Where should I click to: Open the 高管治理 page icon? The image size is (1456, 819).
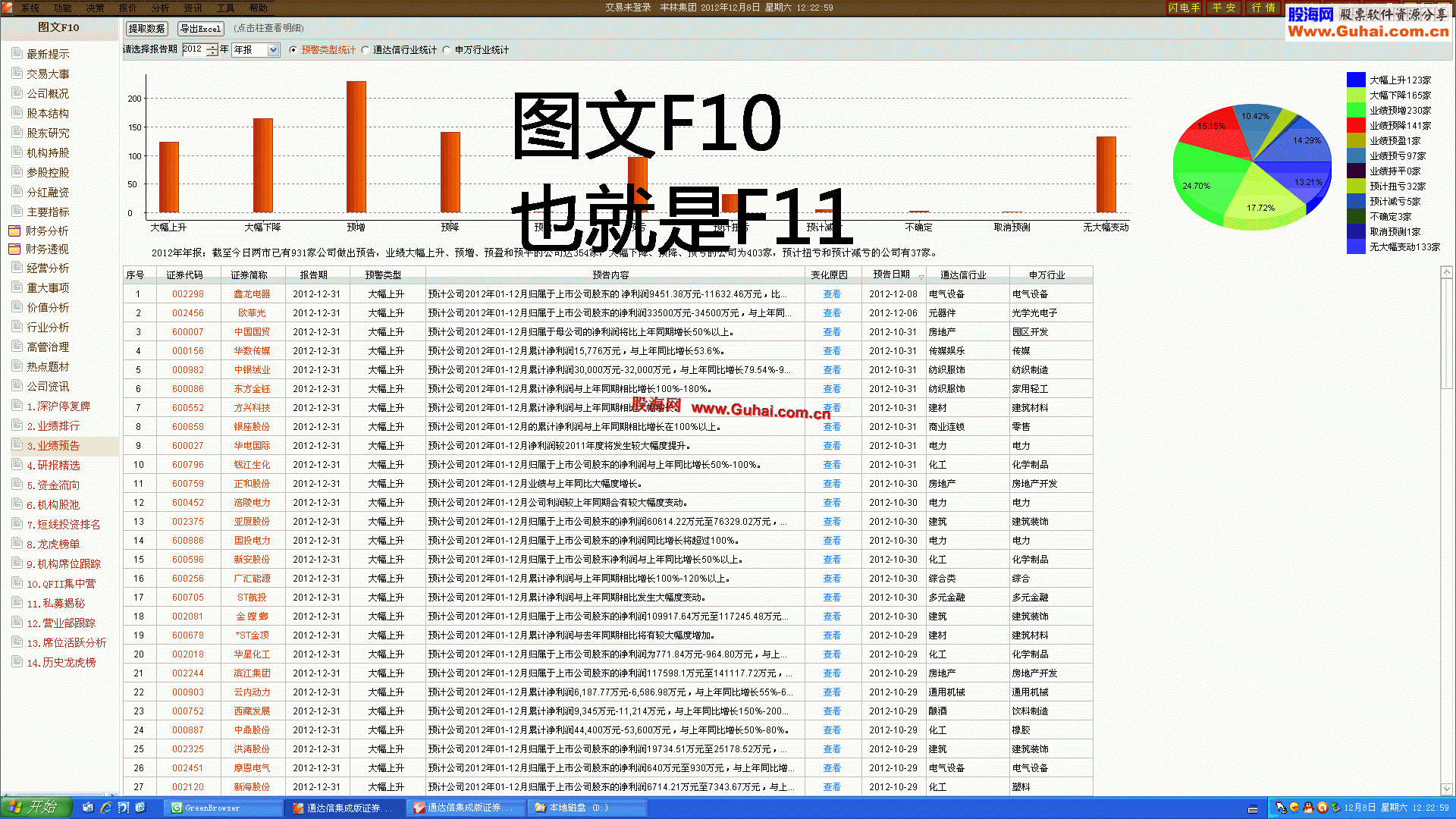(x=17, y=346)
